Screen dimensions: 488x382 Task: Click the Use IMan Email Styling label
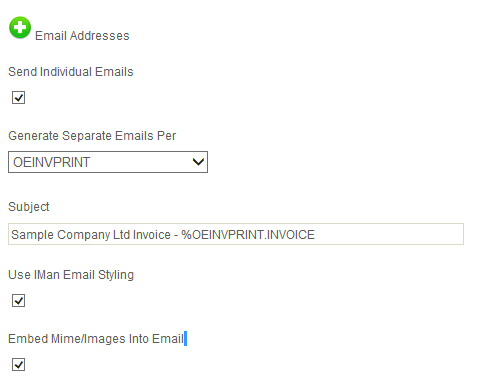coord(71,275)
